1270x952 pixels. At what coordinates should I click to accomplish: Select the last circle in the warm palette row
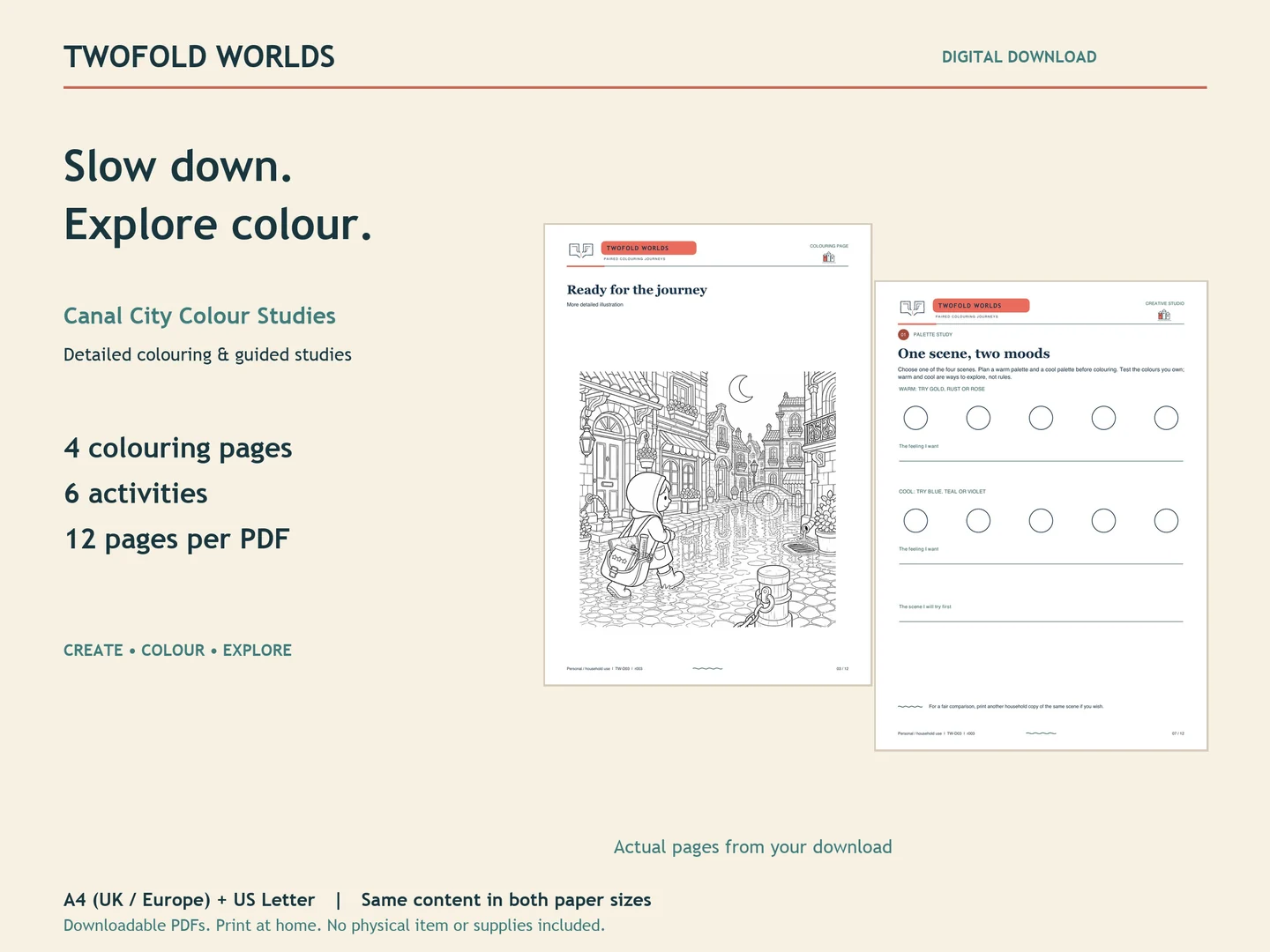point(1166,418)
